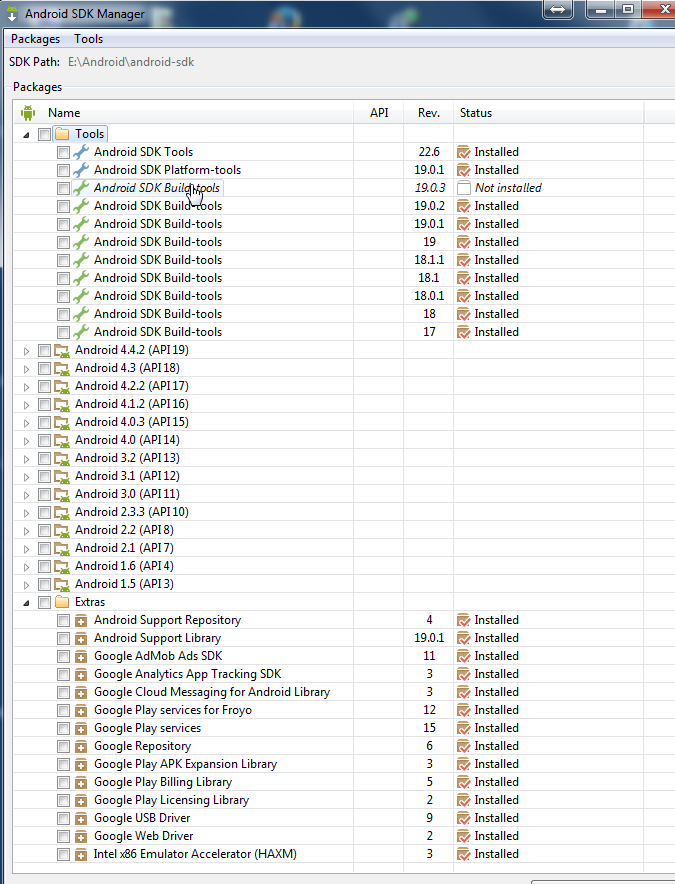Screen dimensions: 675x884
Task: Select Google Play Licensing Library row
Action: pyautogui.click(x=328, y=800)
